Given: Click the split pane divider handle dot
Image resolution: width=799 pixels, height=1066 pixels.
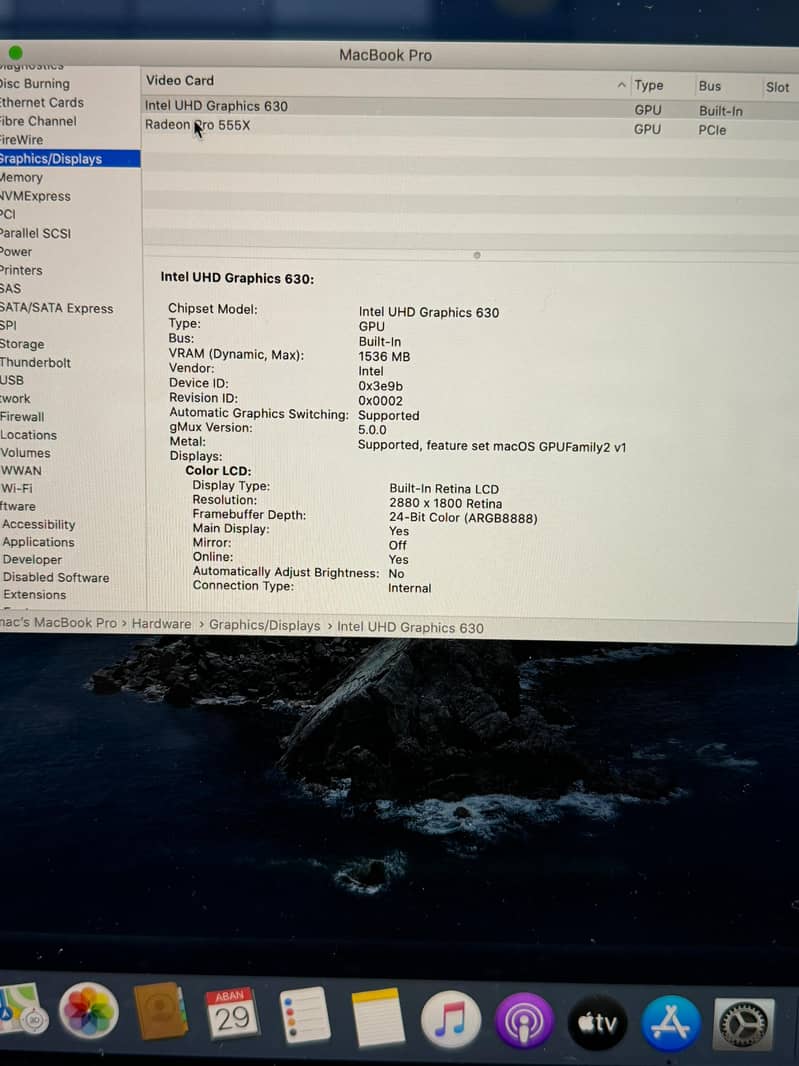Looking at the screenshot, I should 477,255.
